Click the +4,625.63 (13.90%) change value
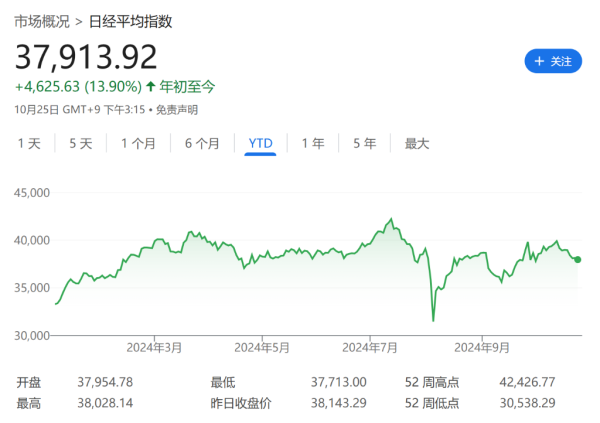The image size is (600, 423). tap(78, 87)
